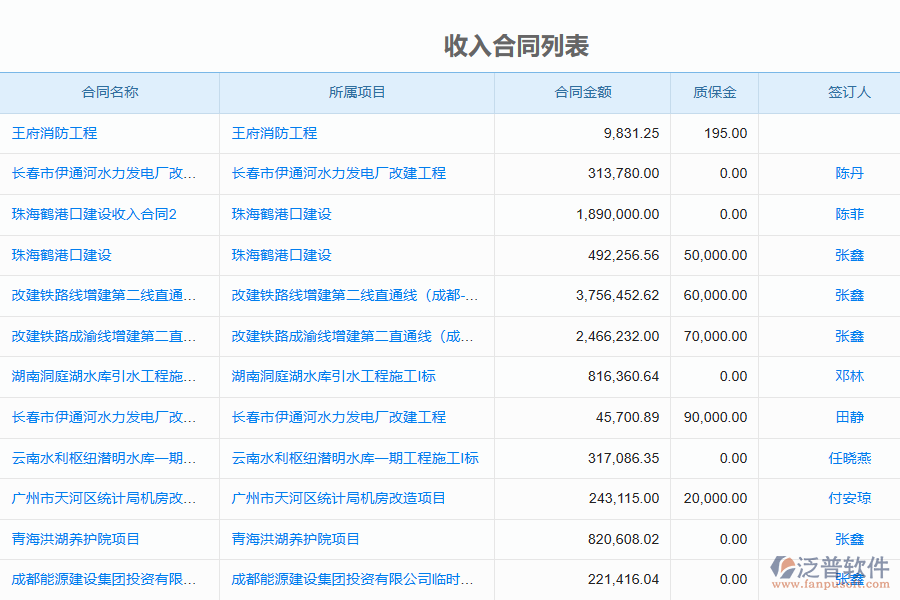Viewport: 900px width, 600px height.
Task: Open 青海洪湖养护院项目 in the contract name column
Action: tap(76, 539)
